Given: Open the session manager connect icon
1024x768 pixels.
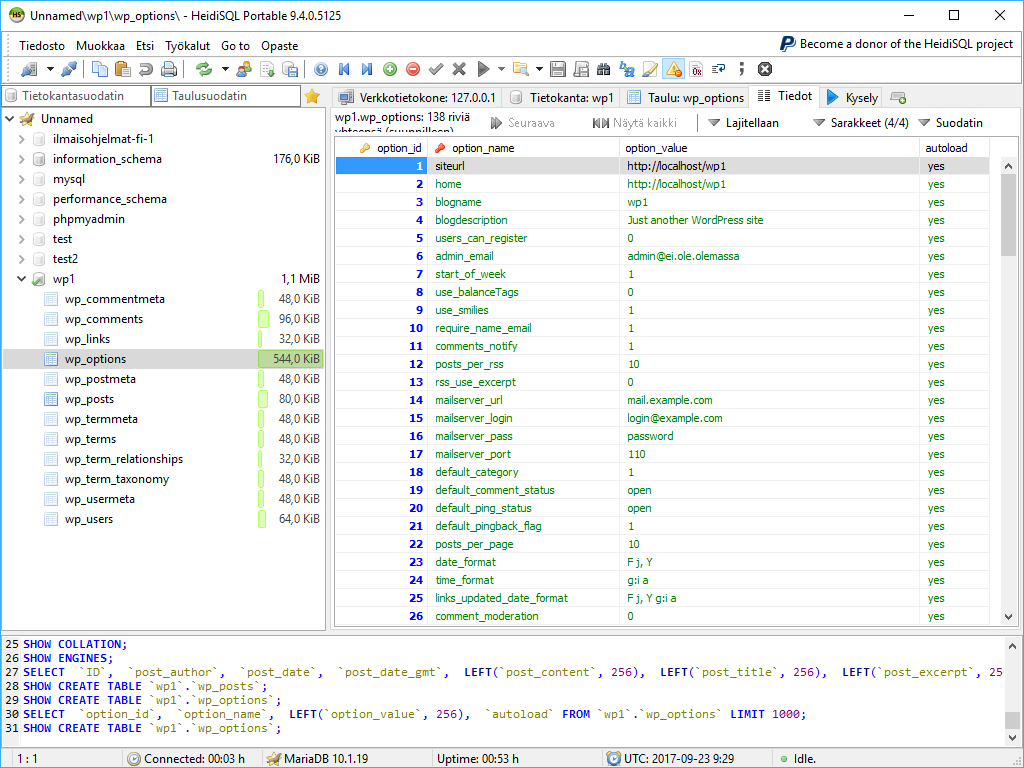Looking at the screenshot, I should click(x=29, y=69).
